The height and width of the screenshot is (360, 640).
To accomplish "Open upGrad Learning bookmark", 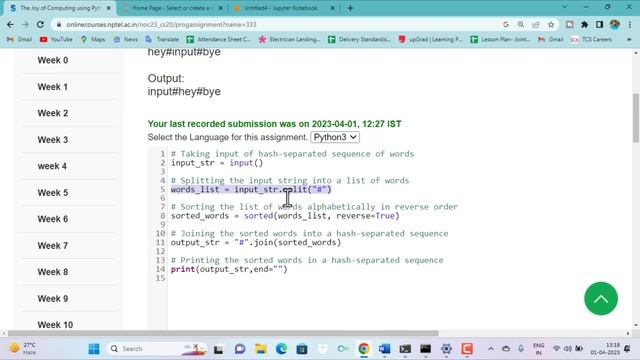I will (431, 39).
